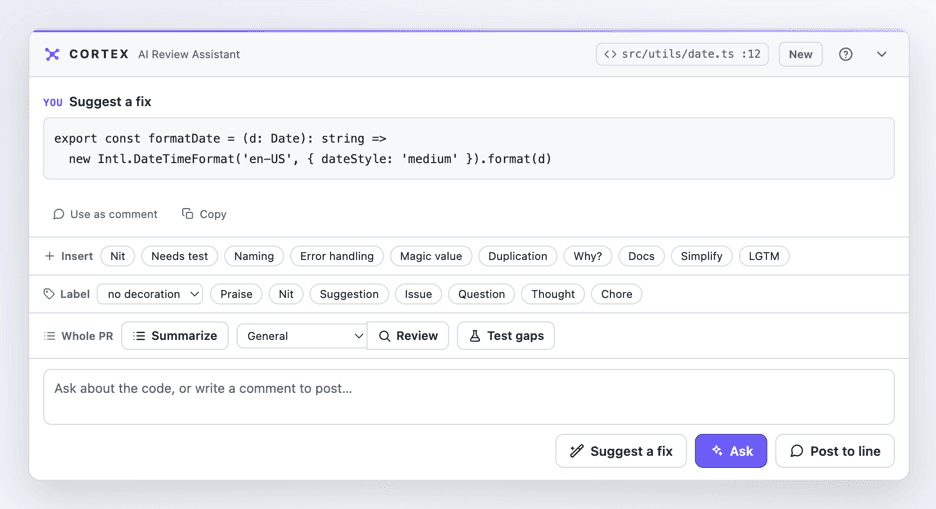Insert the Duplication snippet
Viewport: 936px width, 509px height.
click(518, 256)
